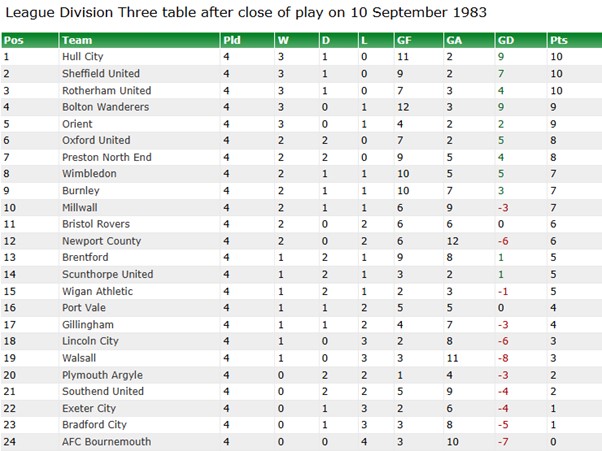Select AFC Bournemouth at the bottom
Screen dimensions: 602x451
(106, 442)
